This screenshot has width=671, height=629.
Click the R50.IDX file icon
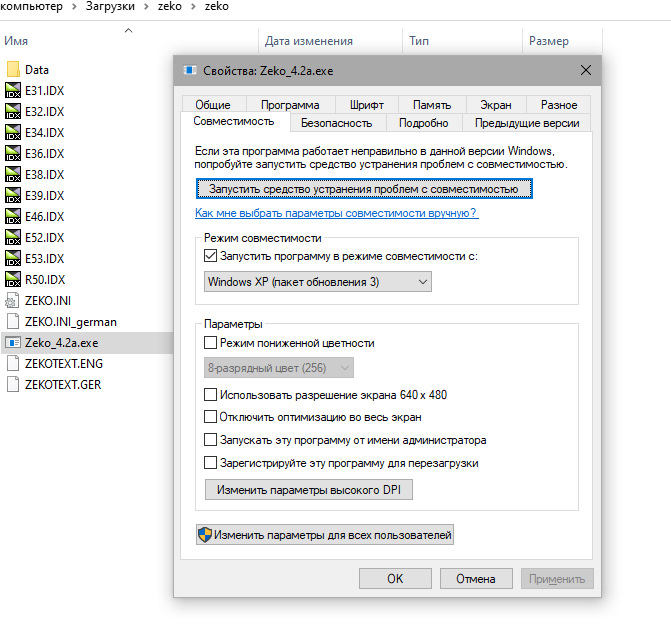(x=13, y=279)
